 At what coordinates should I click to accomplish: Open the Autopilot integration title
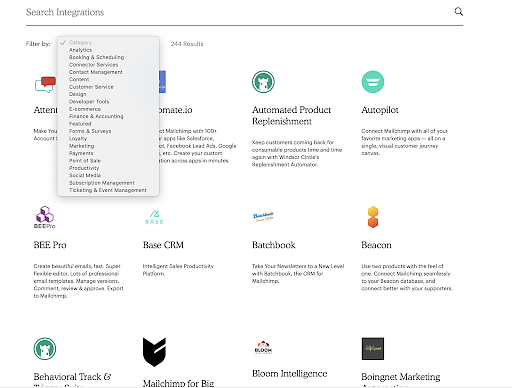(x=380, y=110)
